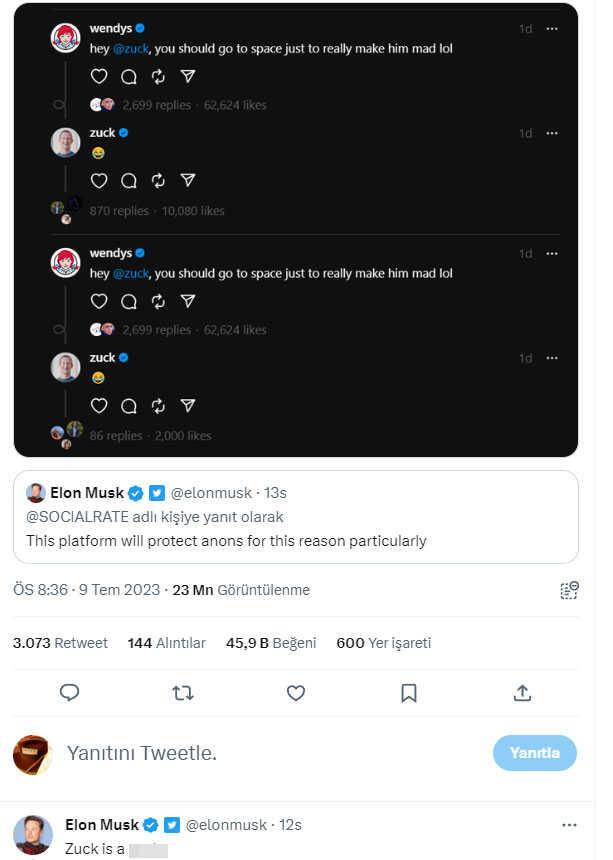
Task: Open 3.073 Retweet list
Action: [x=60, y=643]
